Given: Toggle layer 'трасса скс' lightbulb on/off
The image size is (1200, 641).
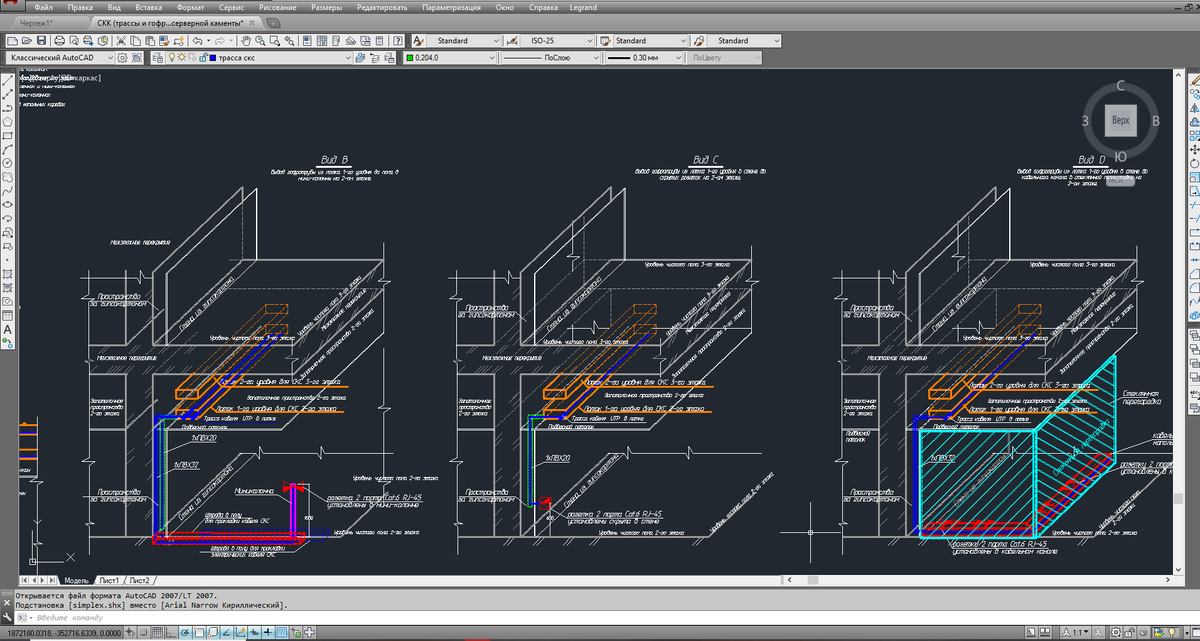Looking at the screenshot, I should point(171,58).
